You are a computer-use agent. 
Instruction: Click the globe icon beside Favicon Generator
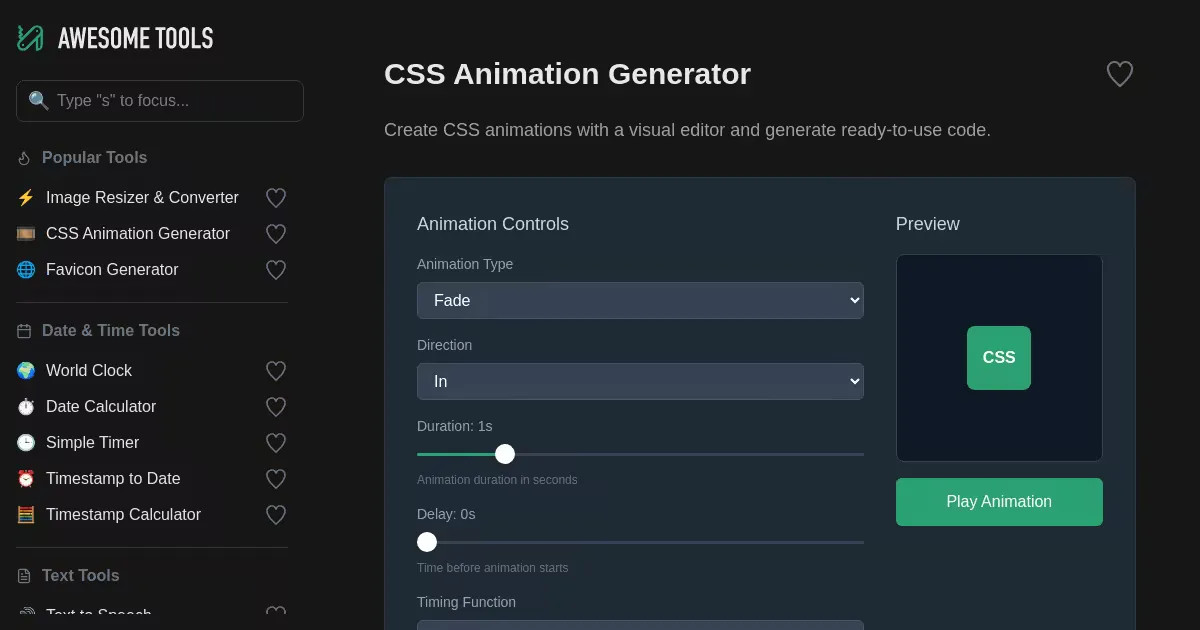(26, 270)
